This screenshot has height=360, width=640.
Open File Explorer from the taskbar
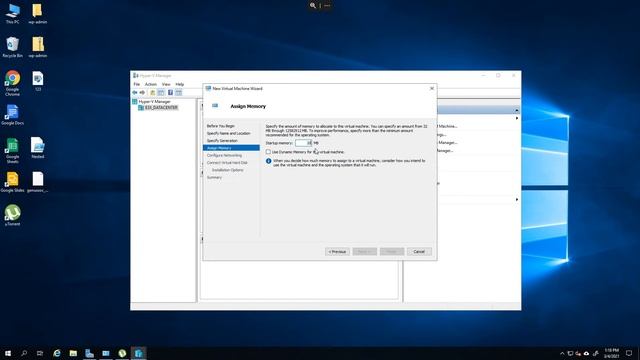[x=73, y=353]
